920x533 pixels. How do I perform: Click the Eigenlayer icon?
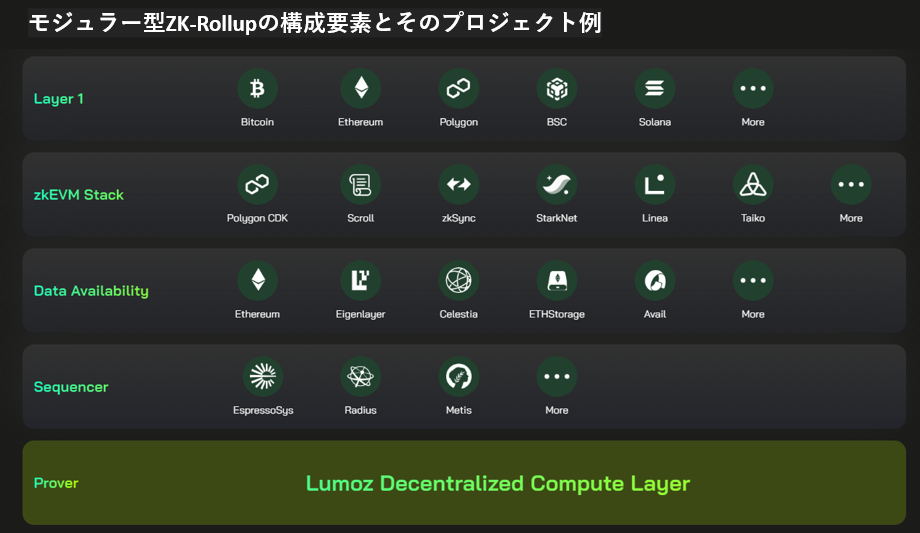pyautogui.click(x=361, y=281)
